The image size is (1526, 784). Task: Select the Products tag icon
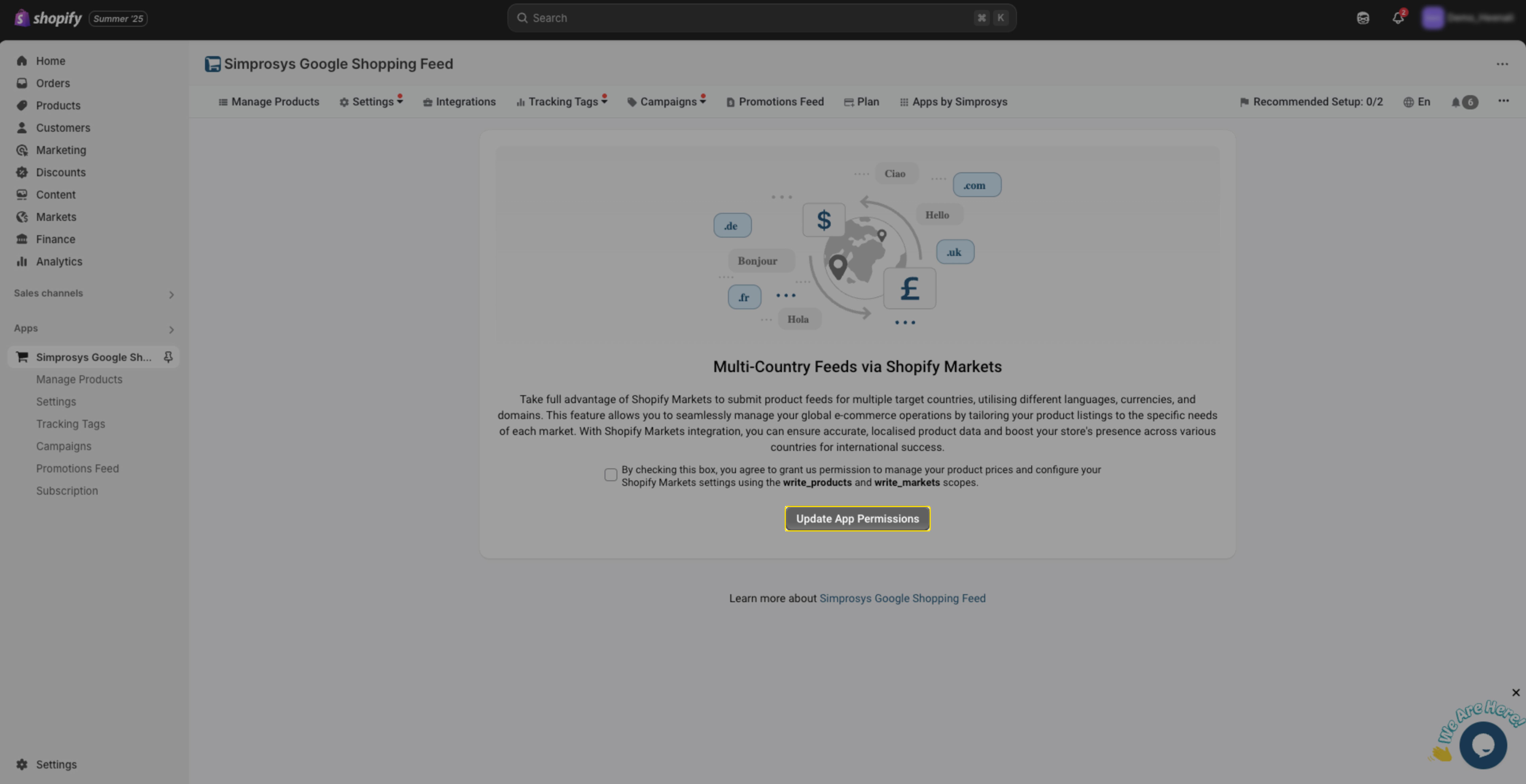[x=22, y=105]
